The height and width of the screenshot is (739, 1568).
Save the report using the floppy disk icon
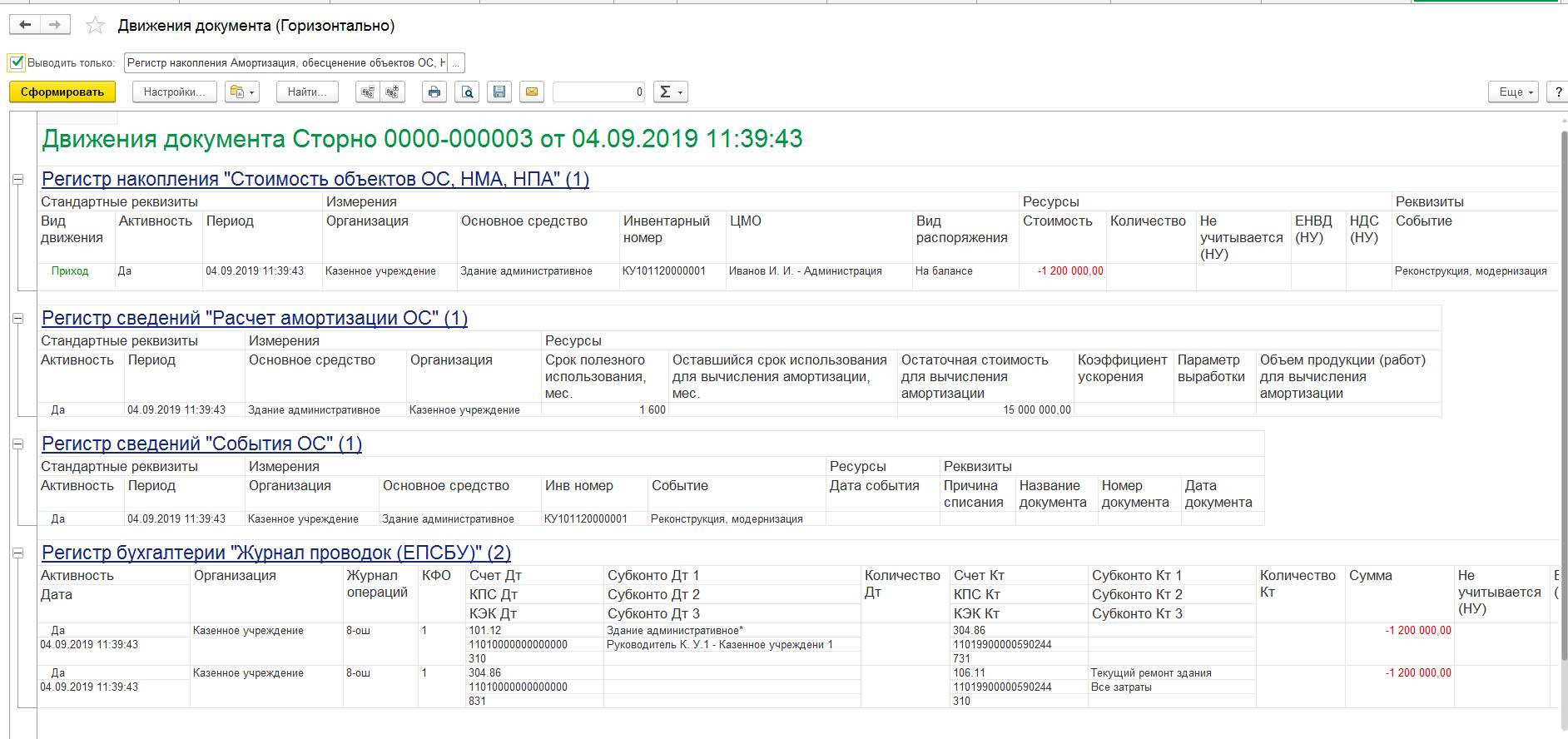coord(499,92)
